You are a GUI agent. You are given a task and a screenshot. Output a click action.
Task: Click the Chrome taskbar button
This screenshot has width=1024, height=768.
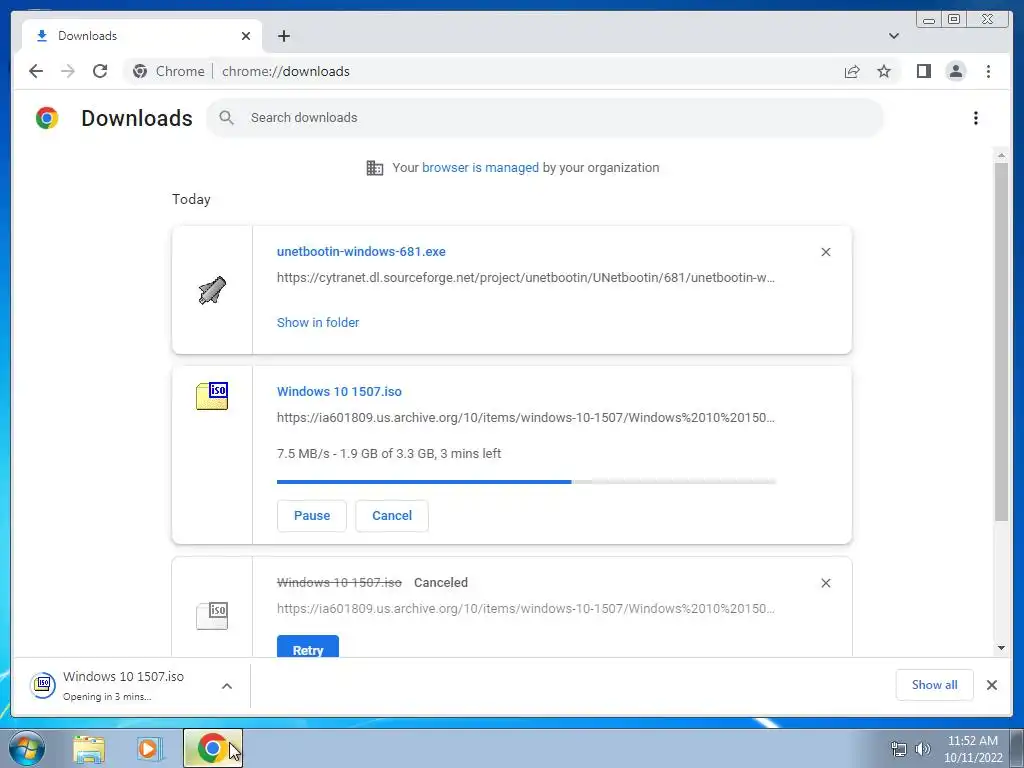click(x=213, y=748)
